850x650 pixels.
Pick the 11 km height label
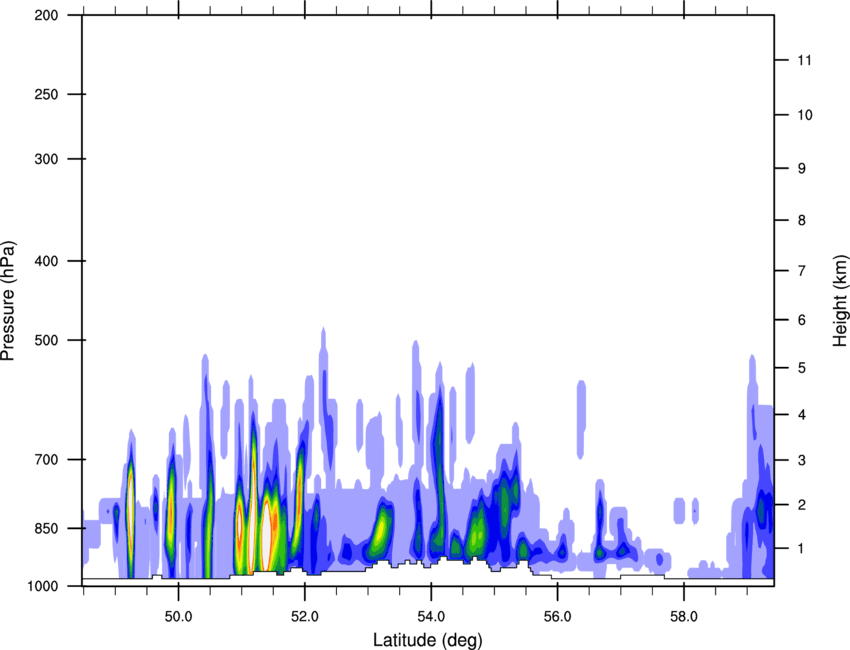(804, 60)
